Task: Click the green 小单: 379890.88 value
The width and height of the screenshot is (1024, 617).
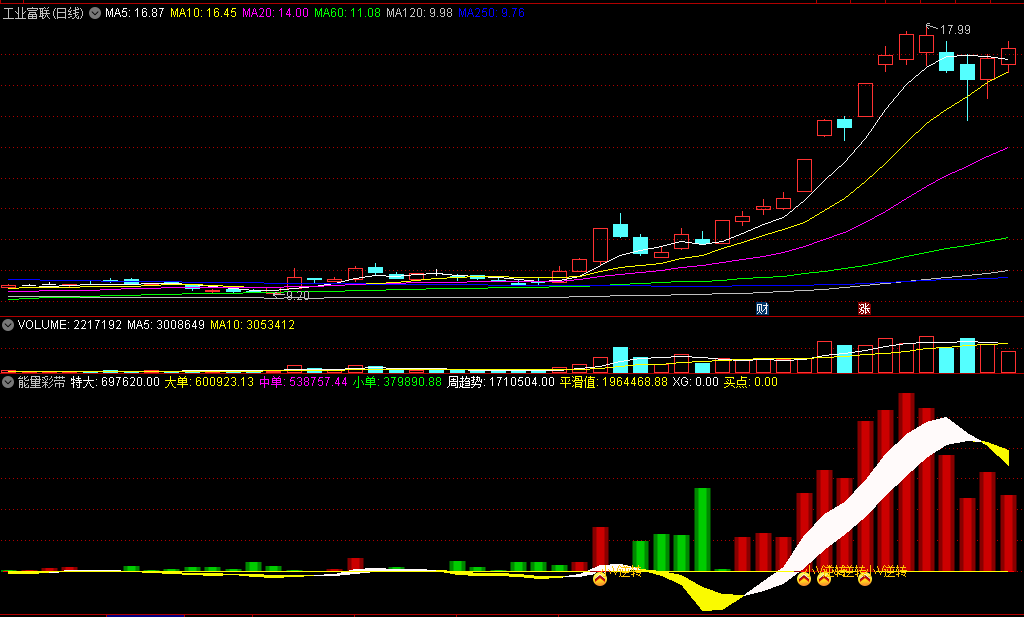Action: click(397, 382)
